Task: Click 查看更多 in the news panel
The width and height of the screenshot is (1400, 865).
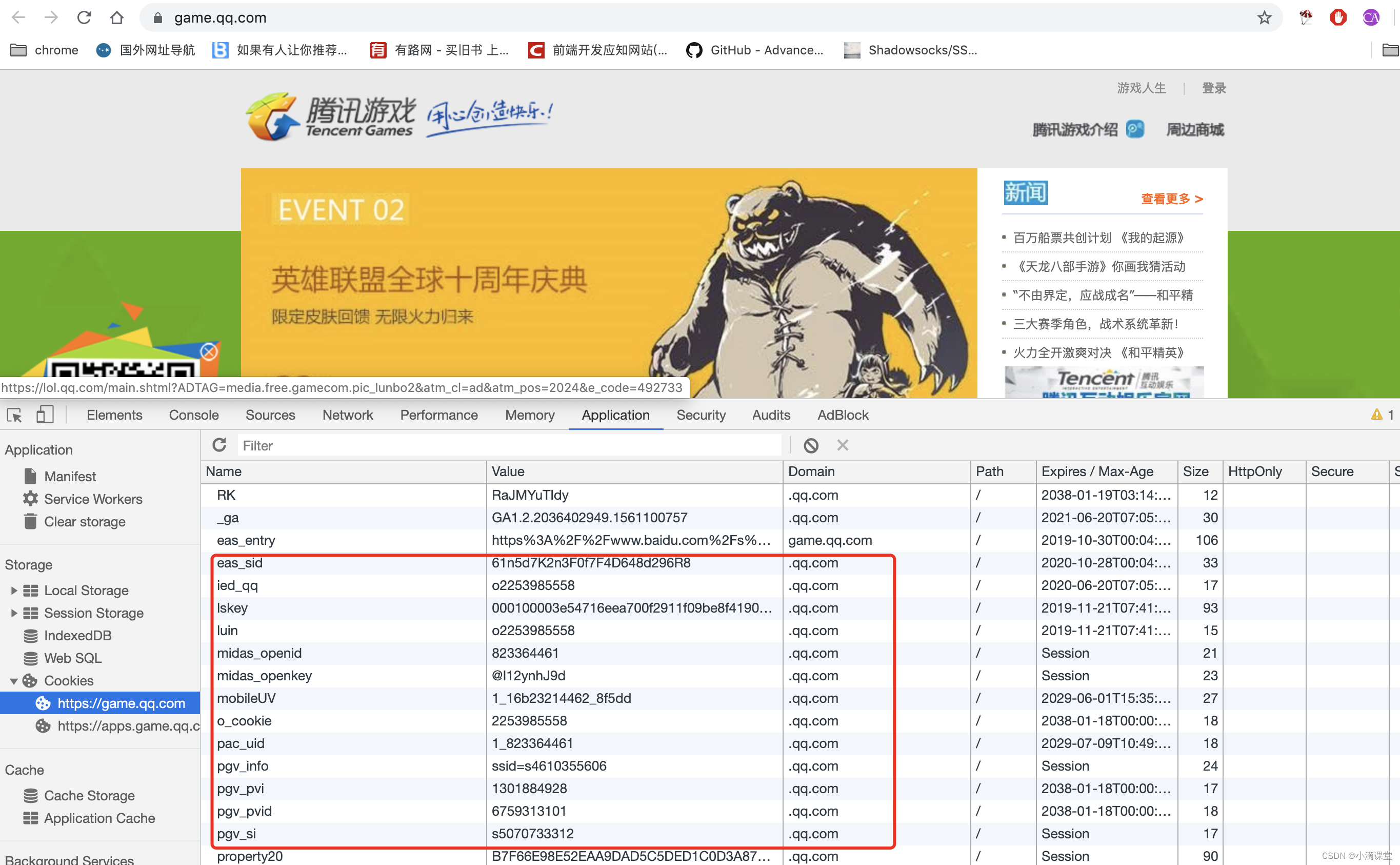Action: pyautogui.click(x=1172, y=199)
